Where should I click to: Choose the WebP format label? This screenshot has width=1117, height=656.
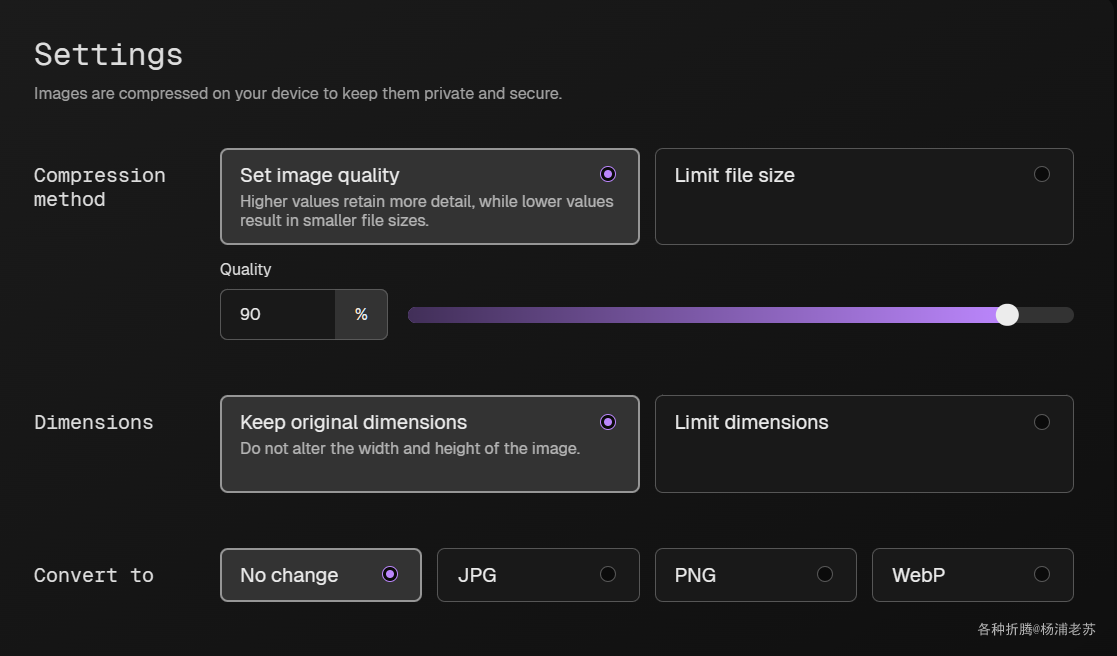[x=918, y=575]
